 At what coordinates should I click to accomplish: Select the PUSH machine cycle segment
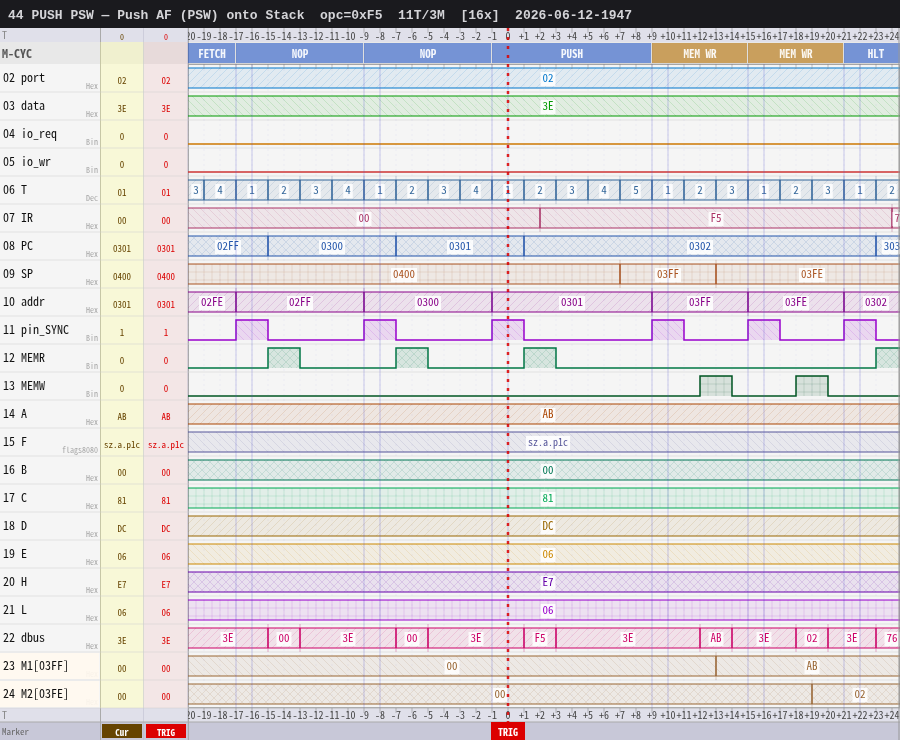click(571, 54)
